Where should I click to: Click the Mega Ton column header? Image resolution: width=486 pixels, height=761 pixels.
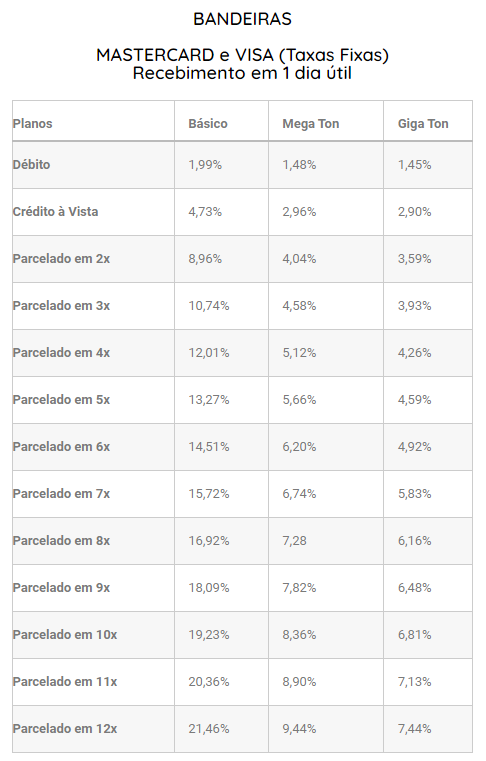326,121
